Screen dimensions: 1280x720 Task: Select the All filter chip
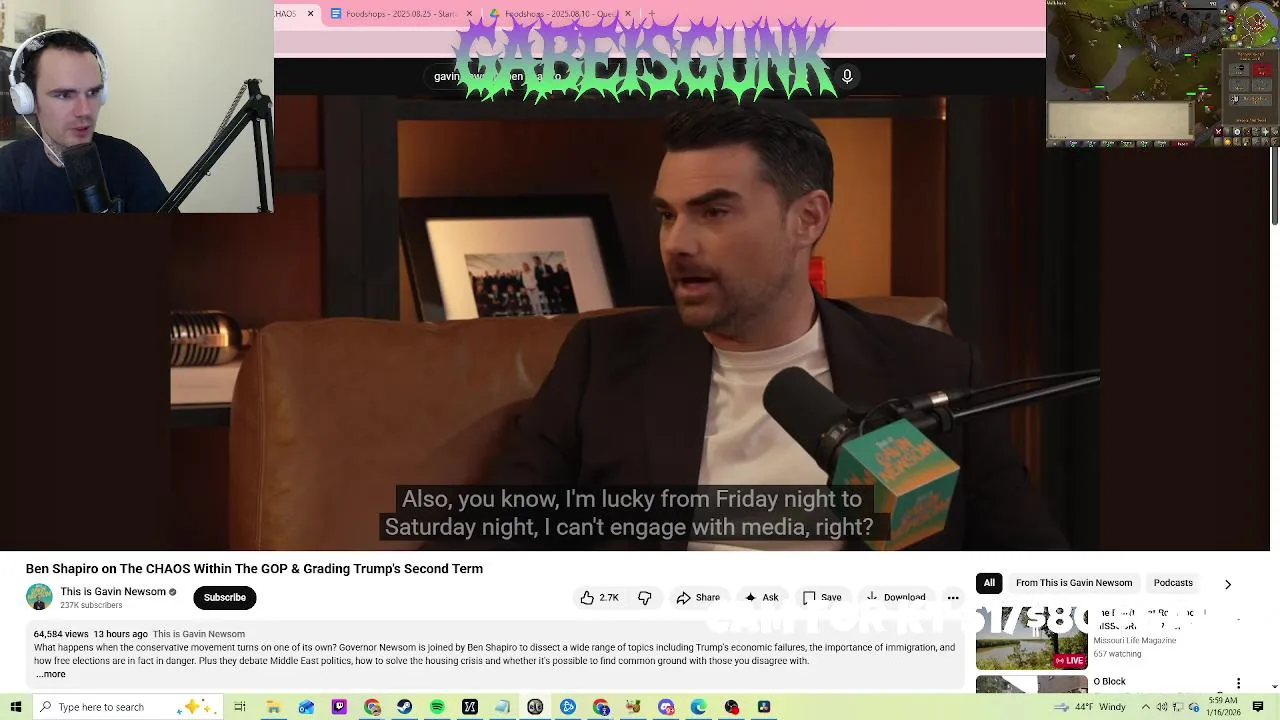pyautogui.click(x=989, y=583)
